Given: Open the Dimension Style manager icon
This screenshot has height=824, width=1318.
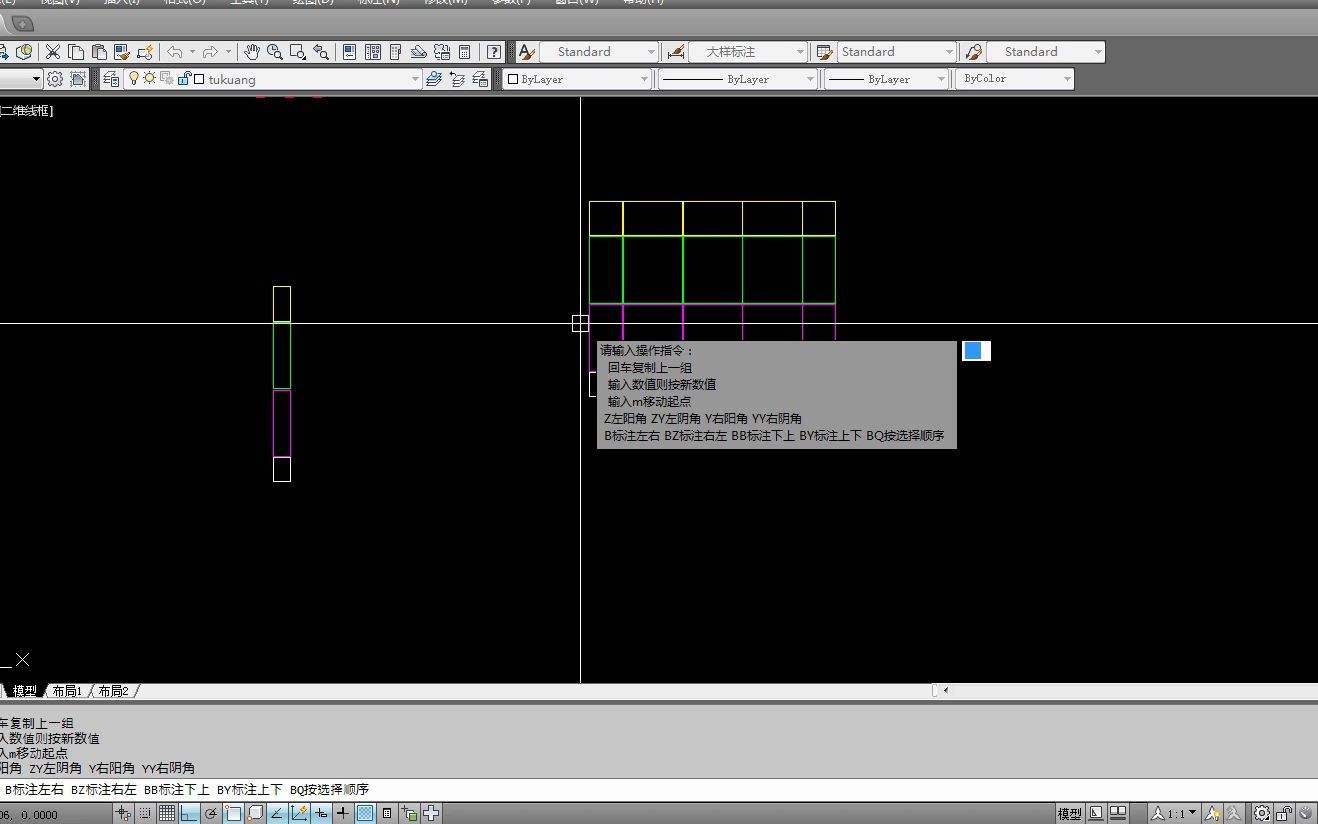Looking at the screenshot, I should tap(676, 52).
